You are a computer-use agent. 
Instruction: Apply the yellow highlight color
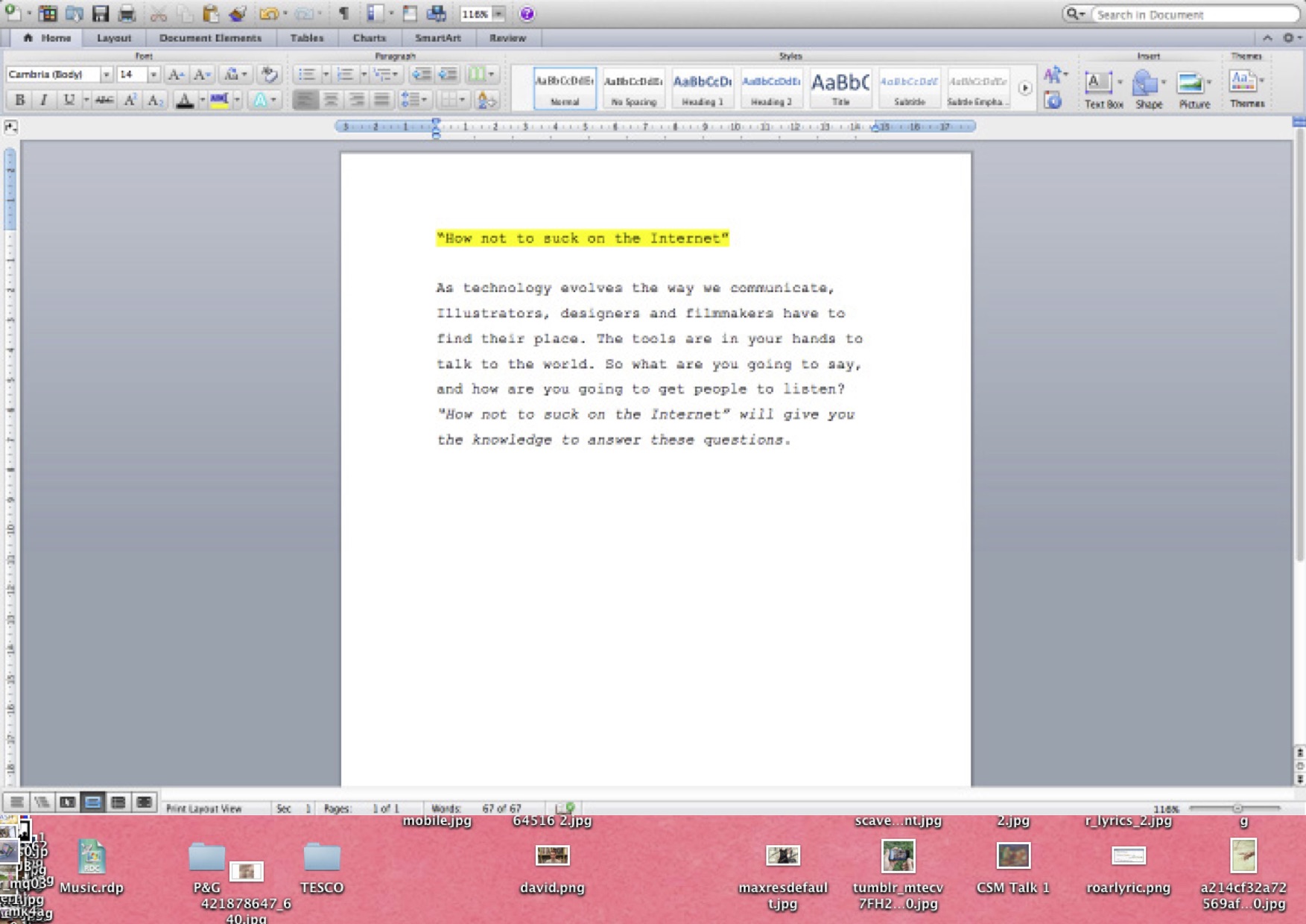pos(219,100)
